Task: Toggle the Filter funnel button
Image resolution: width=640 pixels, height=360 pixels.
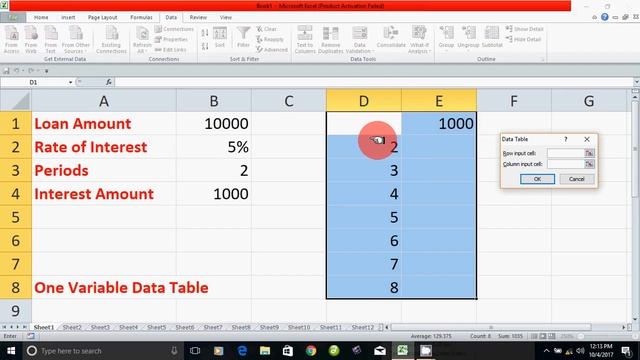Action: 243,37
